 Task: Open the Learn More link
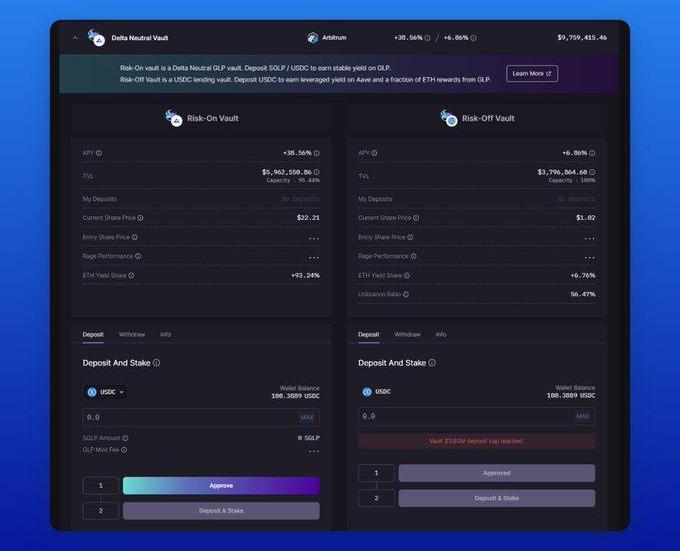532,73
